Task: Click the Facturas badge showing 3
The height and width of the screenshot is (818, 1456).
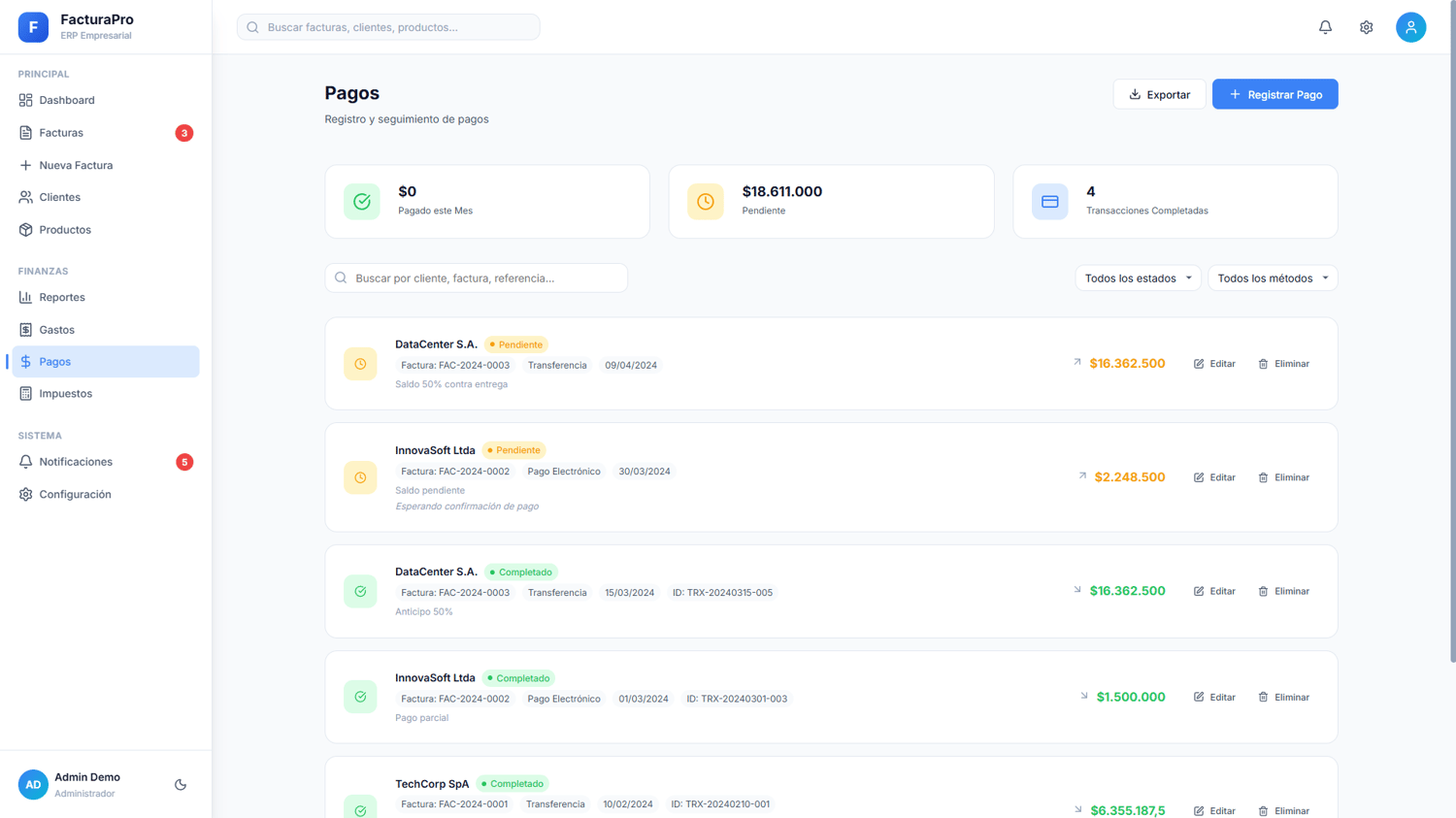Action: click(184, 133)
